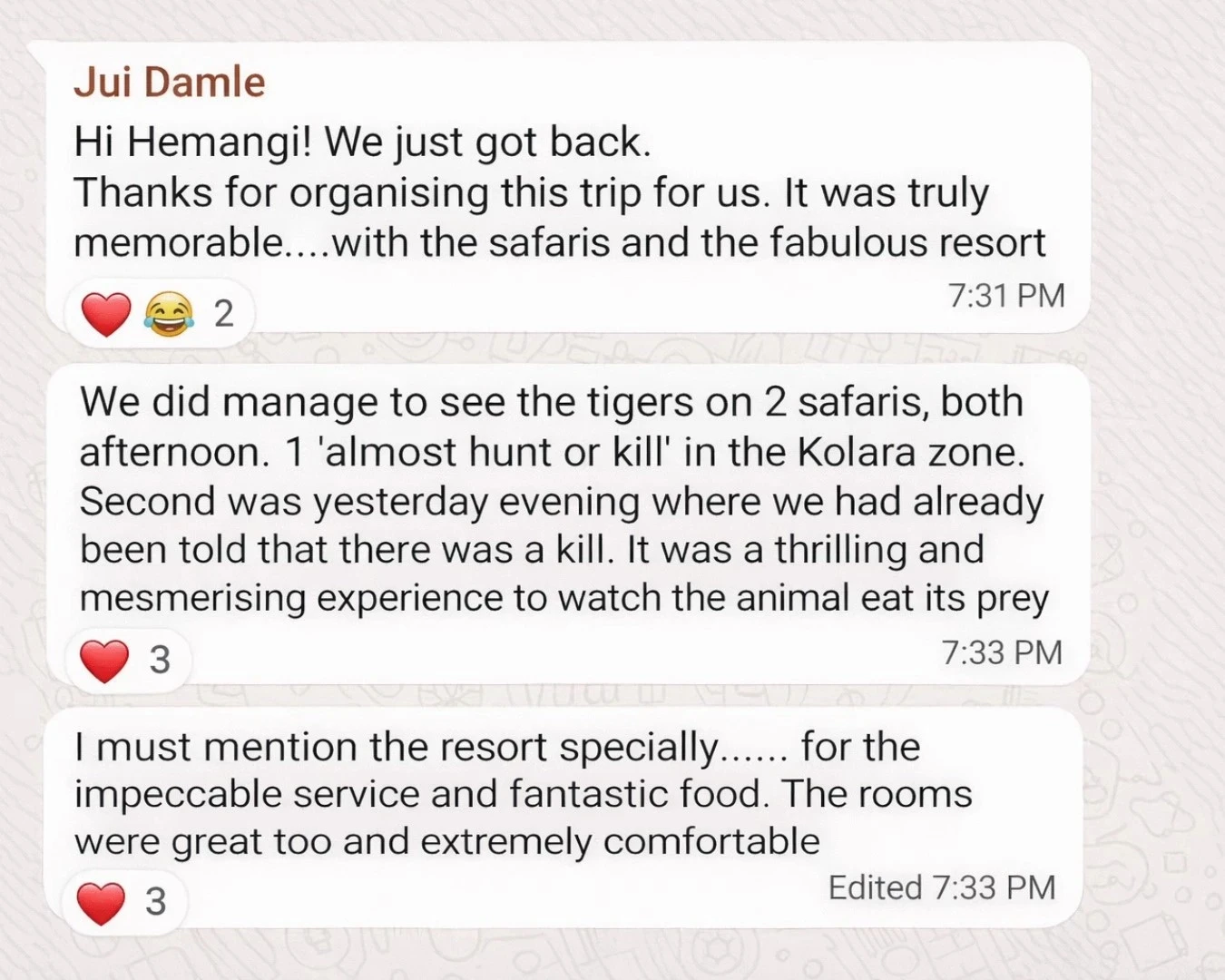
Task: Click heart reaction on the tiger safari message
Action: coord(104,660)
